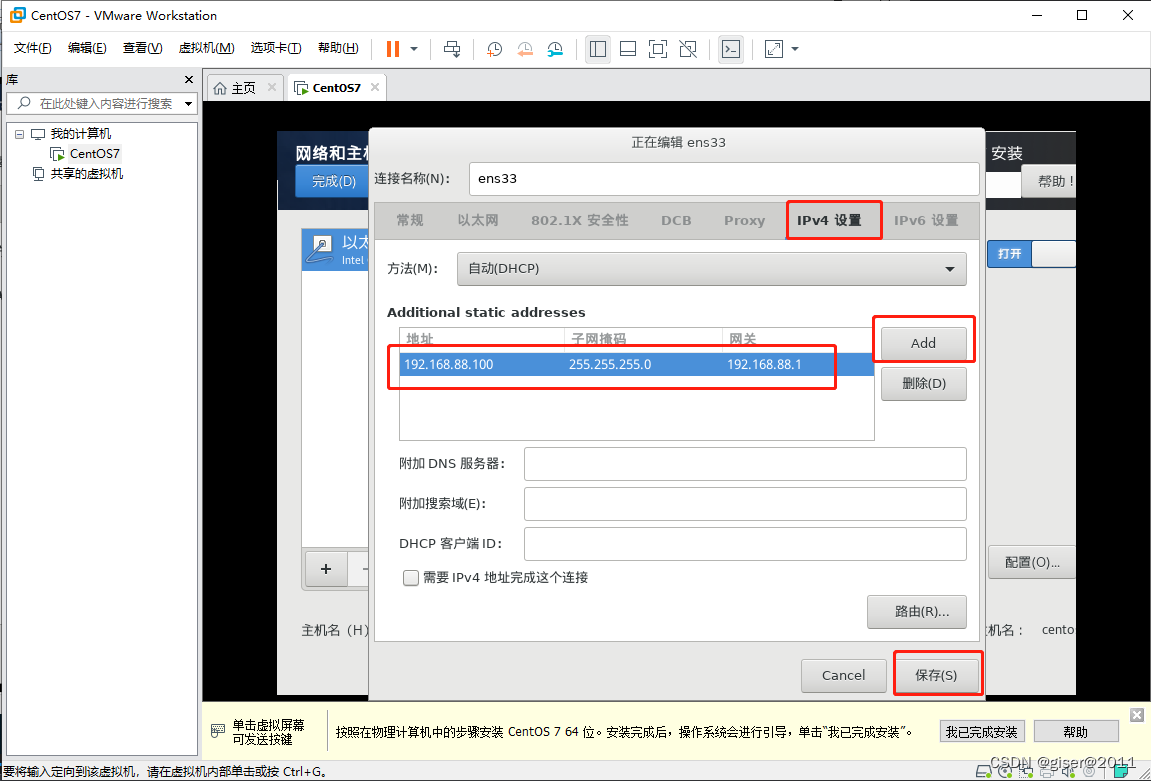The height and width of the screenshot is (781, 1151).
Task: Click the DHCP 客户端 ID input field
Action: (745, 544)
